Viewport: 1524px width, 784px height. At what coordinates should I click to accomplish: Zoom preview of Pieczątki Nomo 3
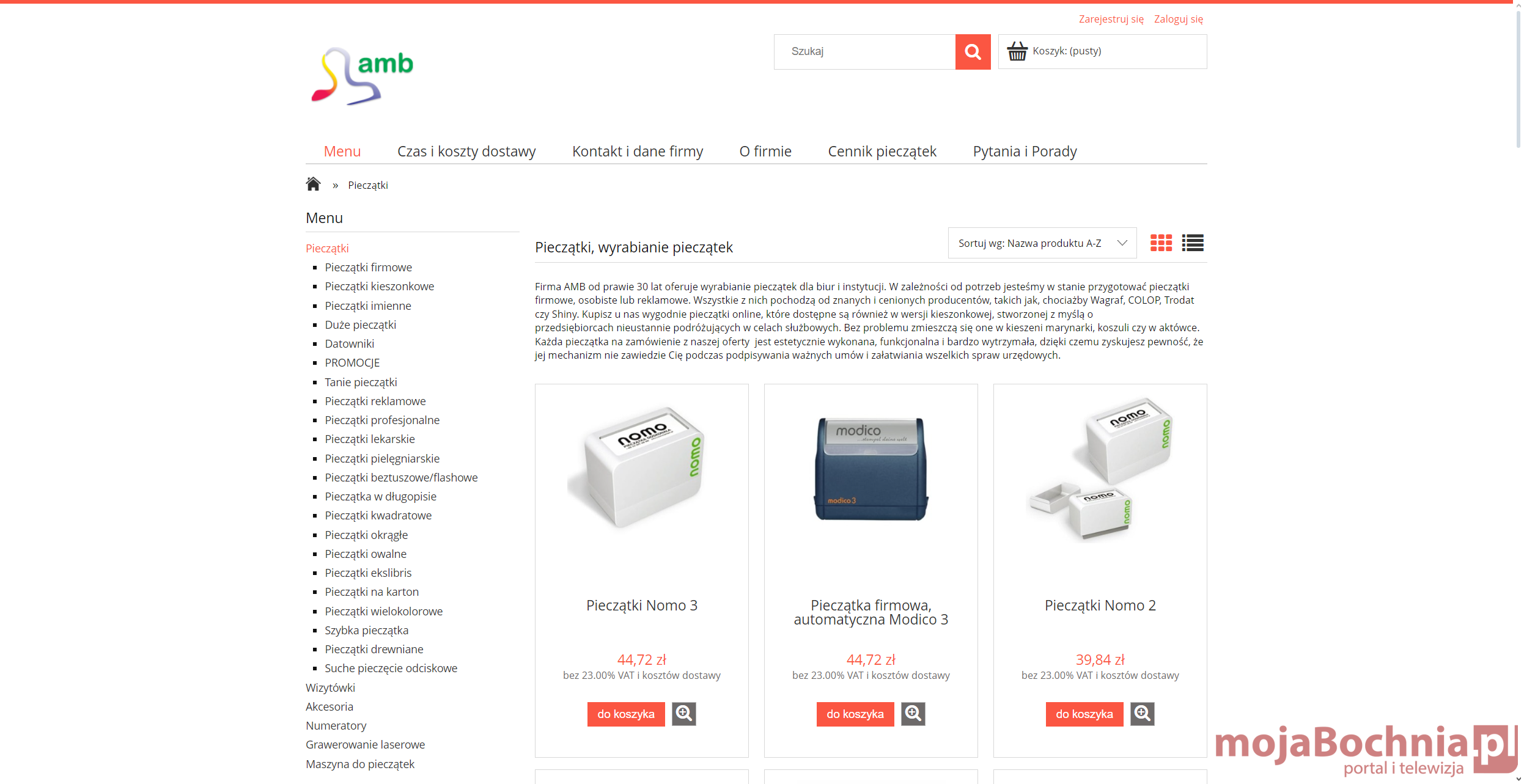pos(683,714)
